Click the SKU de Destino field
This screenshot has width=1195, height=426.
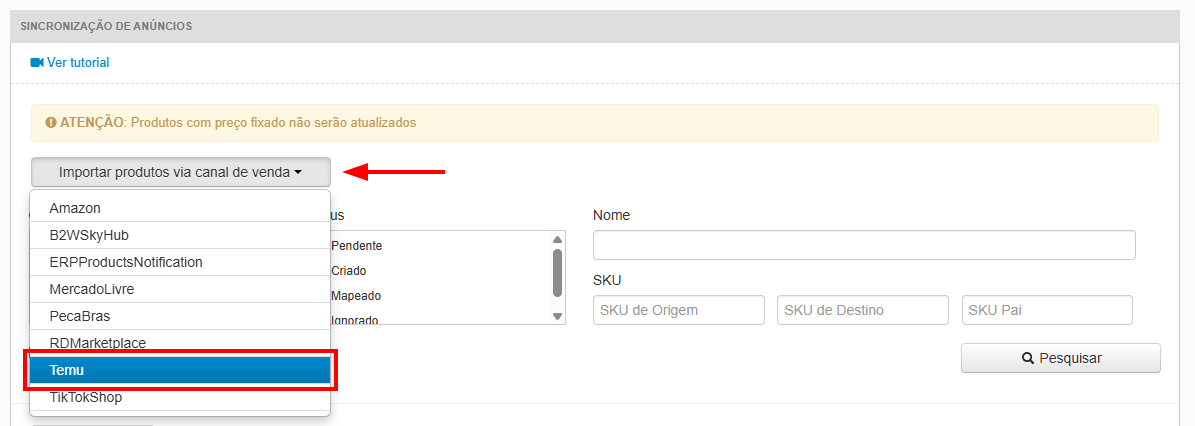(x=862, y=310)
